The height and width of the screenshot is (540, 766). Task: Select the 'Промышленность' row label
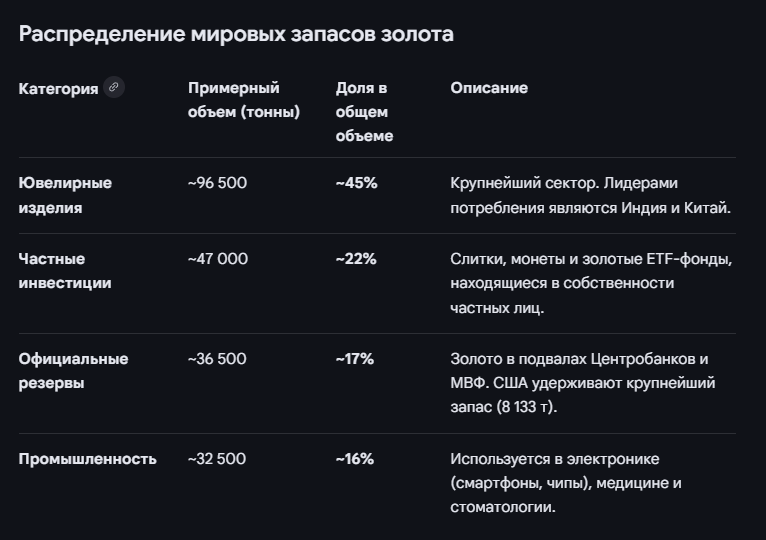click(x=88, y=459)
